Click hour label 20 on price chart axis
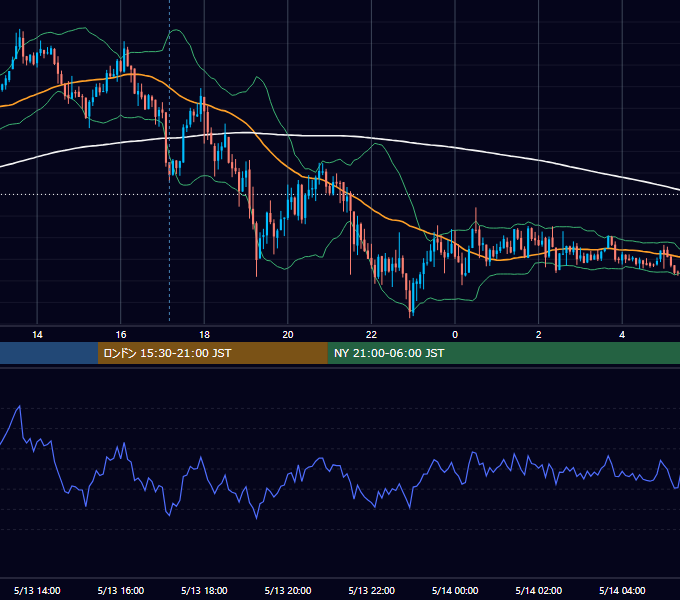The height and width of the screenshot is (600, 680). (x=288, y=335)
